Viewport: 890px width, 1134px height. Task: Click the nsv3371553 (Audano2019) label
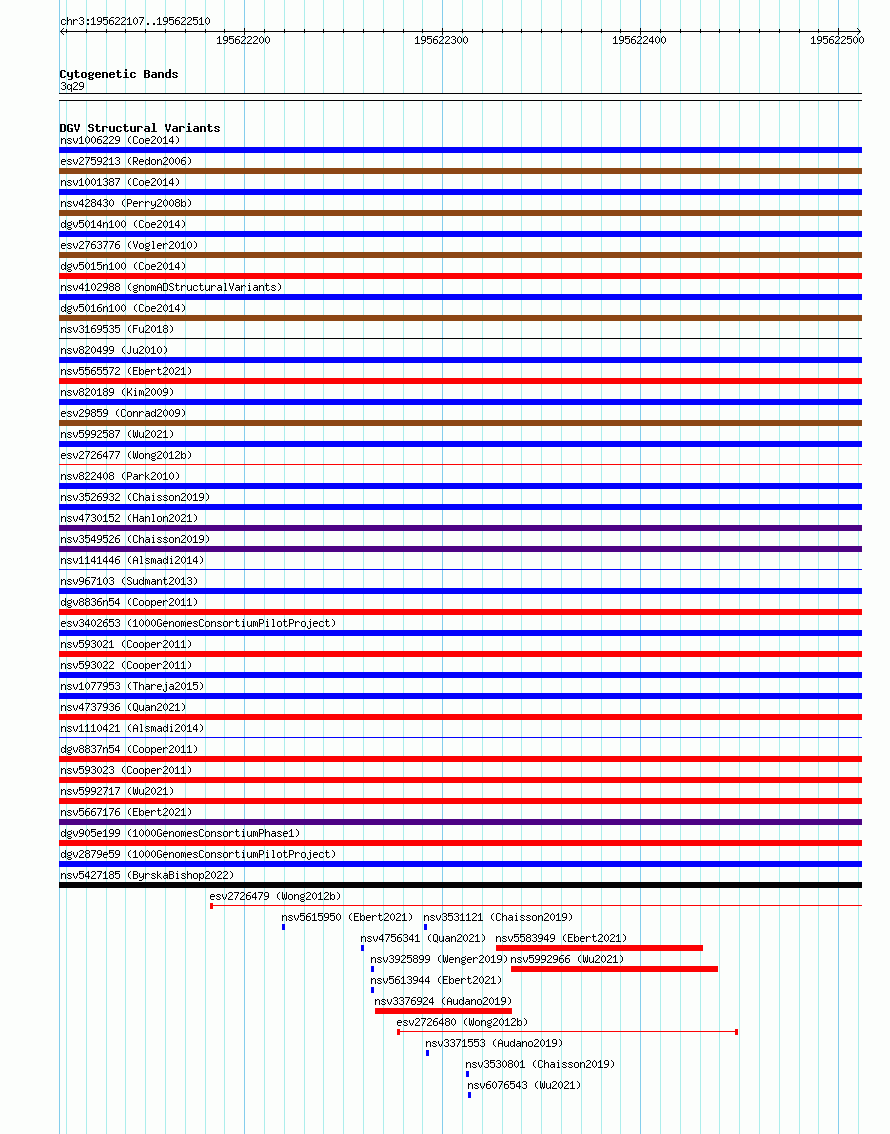coord(494,1042)
